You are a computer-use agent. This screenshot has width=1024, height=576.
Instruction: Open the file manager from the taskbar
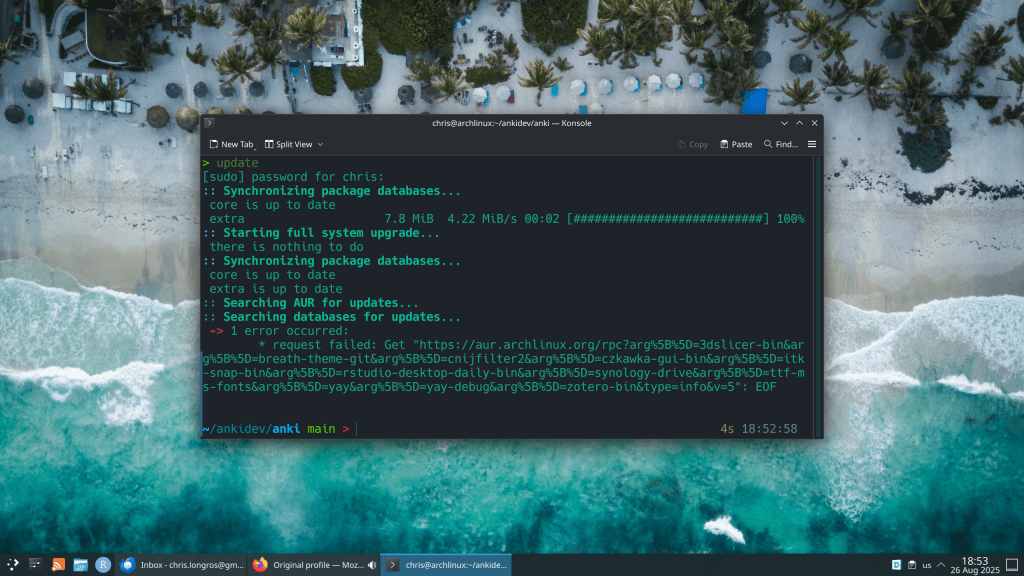tap(80, 565)
